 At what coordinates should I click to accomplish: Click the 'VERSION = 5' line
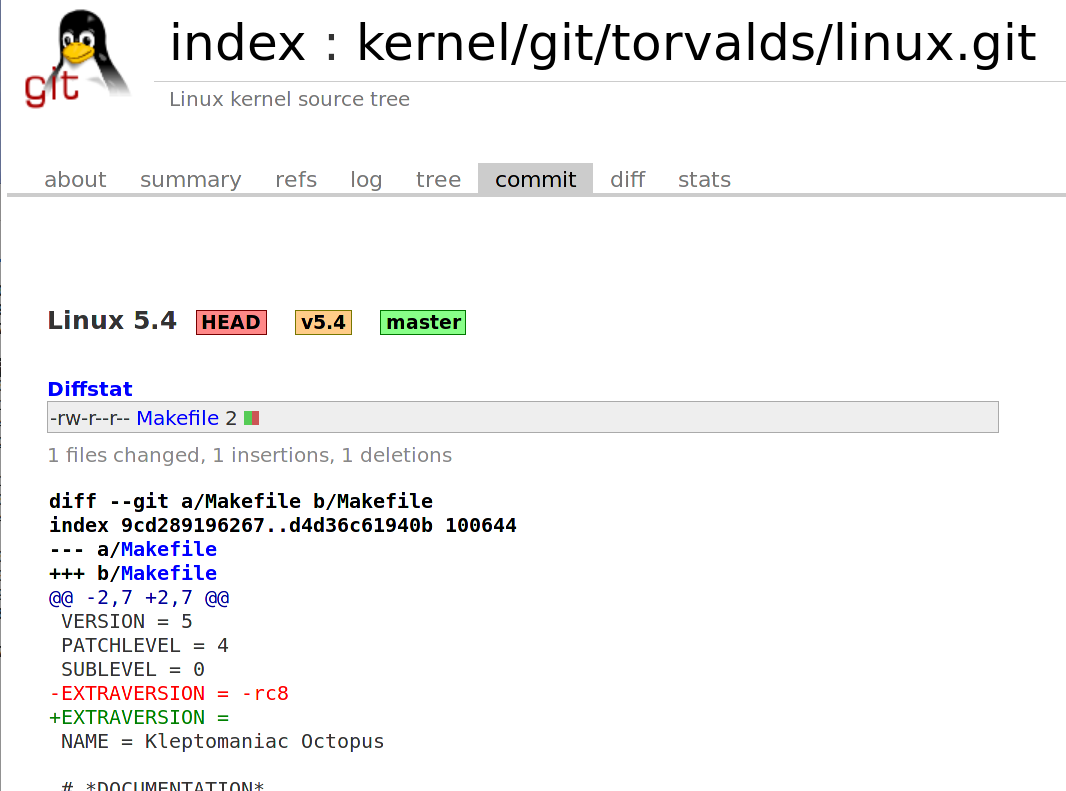126,622
